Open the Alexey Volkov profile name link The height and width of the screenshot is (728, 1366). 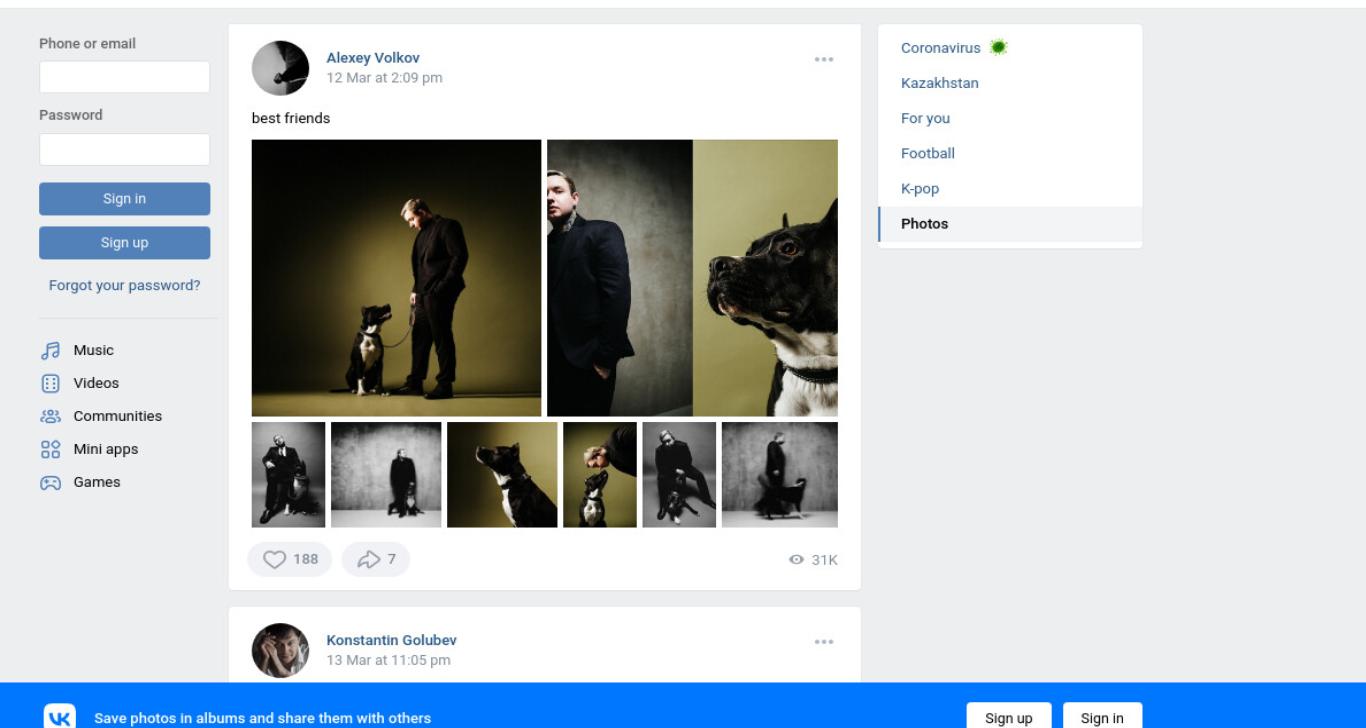click(x=373, y=58)
